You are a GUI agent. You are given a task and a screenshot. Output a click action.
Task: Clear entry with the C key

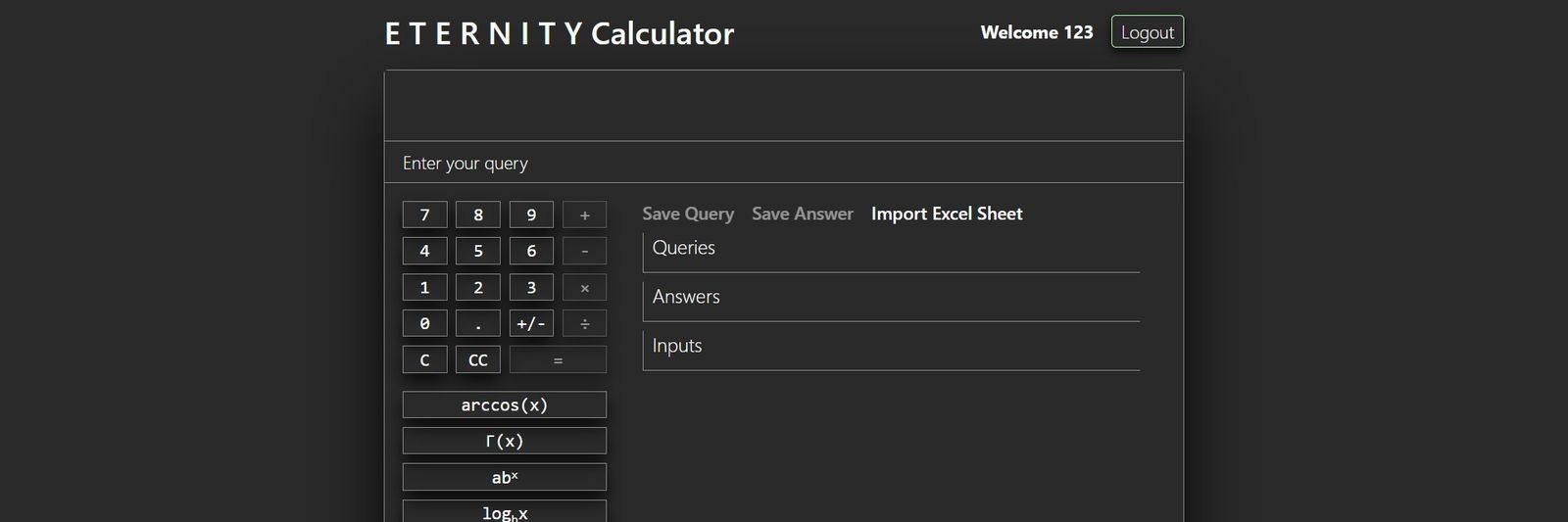click(424, 360)
